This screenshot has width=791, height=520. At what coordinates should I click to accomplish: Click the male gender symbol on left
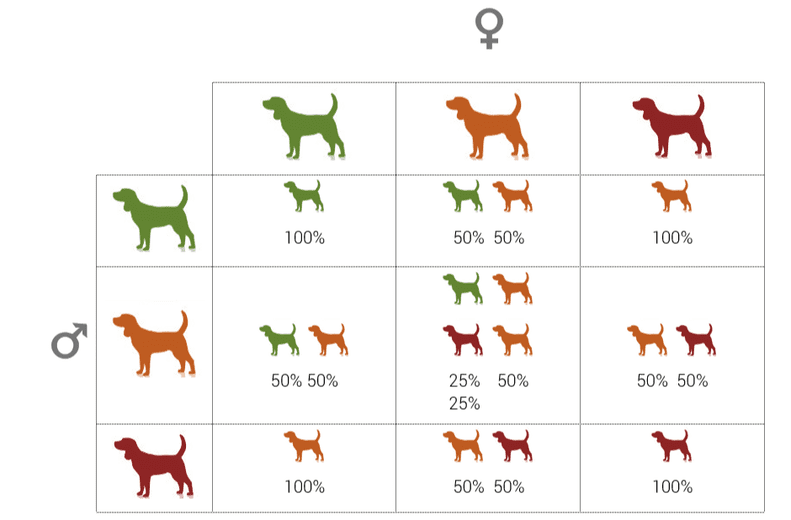[69, 340]
